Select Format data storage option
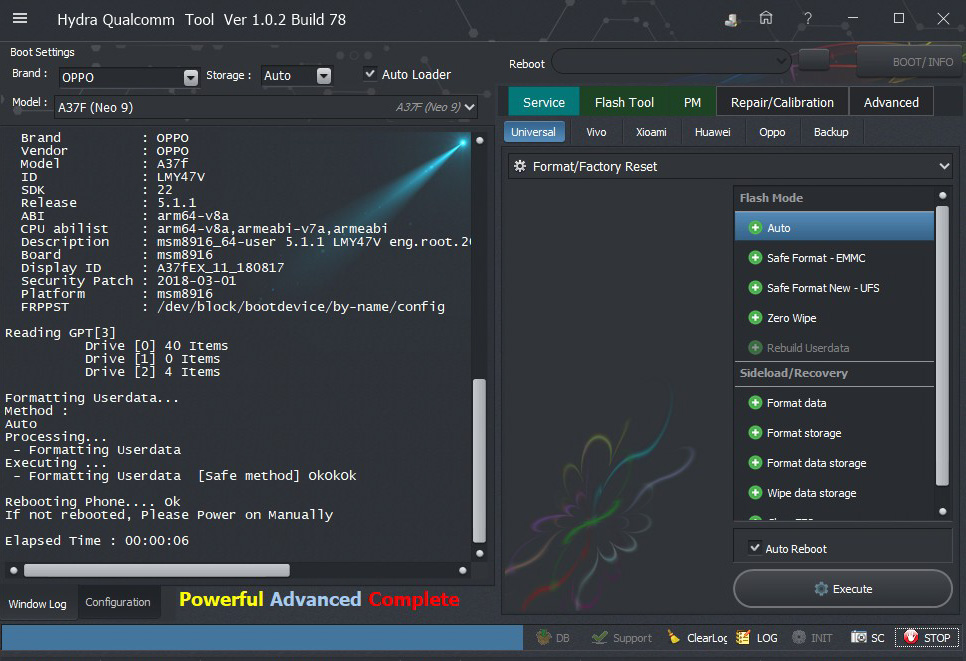 [x=834, y=463]
